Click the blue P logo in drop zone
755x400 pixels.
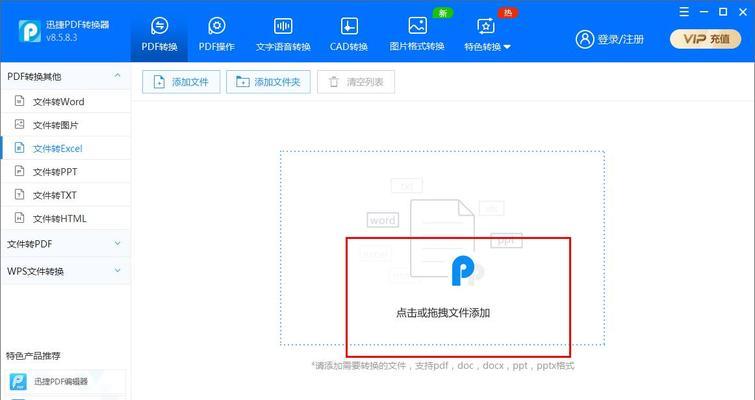click(463, 271)
